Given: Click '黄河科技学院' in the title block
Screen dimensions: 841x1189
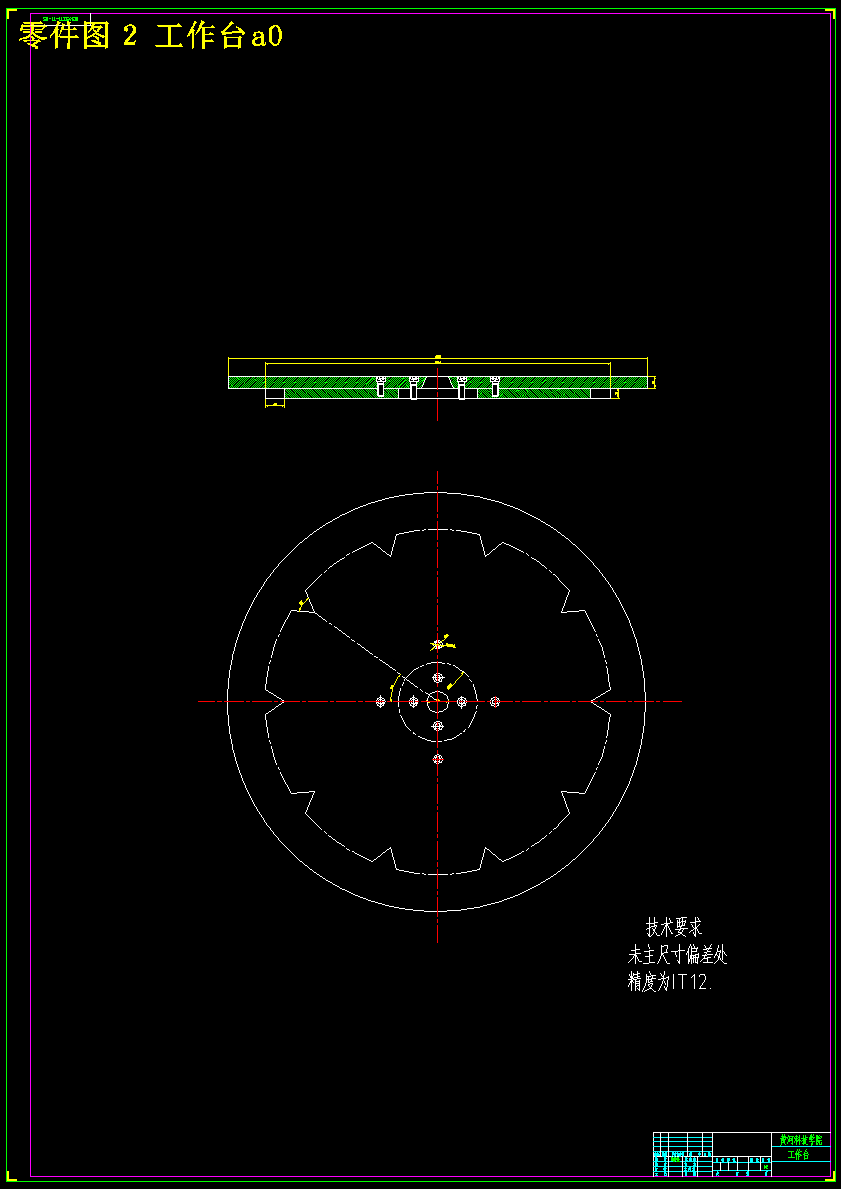Looking at the screenshot, I should [x=801, y=1140].
